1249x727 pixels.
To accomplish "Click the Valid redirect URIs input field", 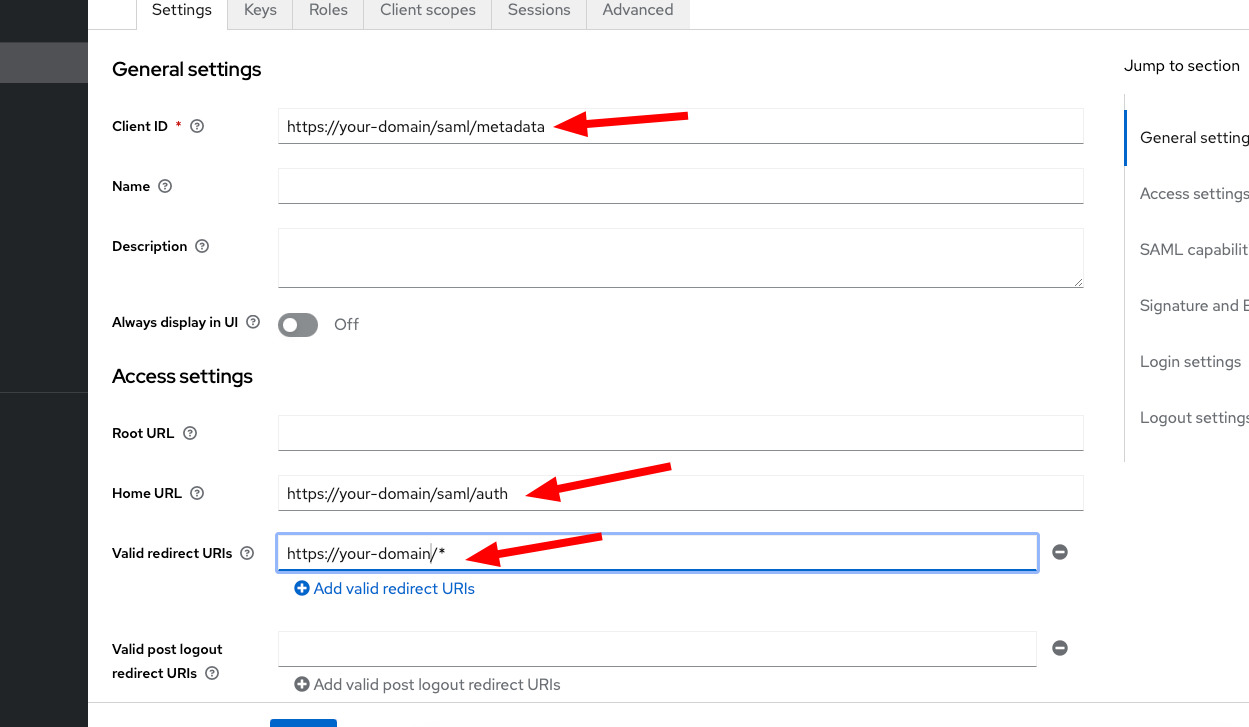I will pos(657,553).
